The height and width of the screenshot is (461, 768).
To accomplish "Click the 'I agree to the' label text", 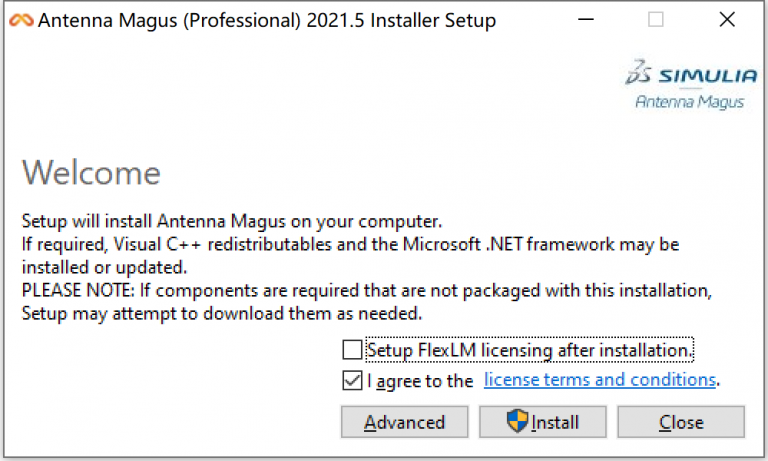I will tap(420, 381).
